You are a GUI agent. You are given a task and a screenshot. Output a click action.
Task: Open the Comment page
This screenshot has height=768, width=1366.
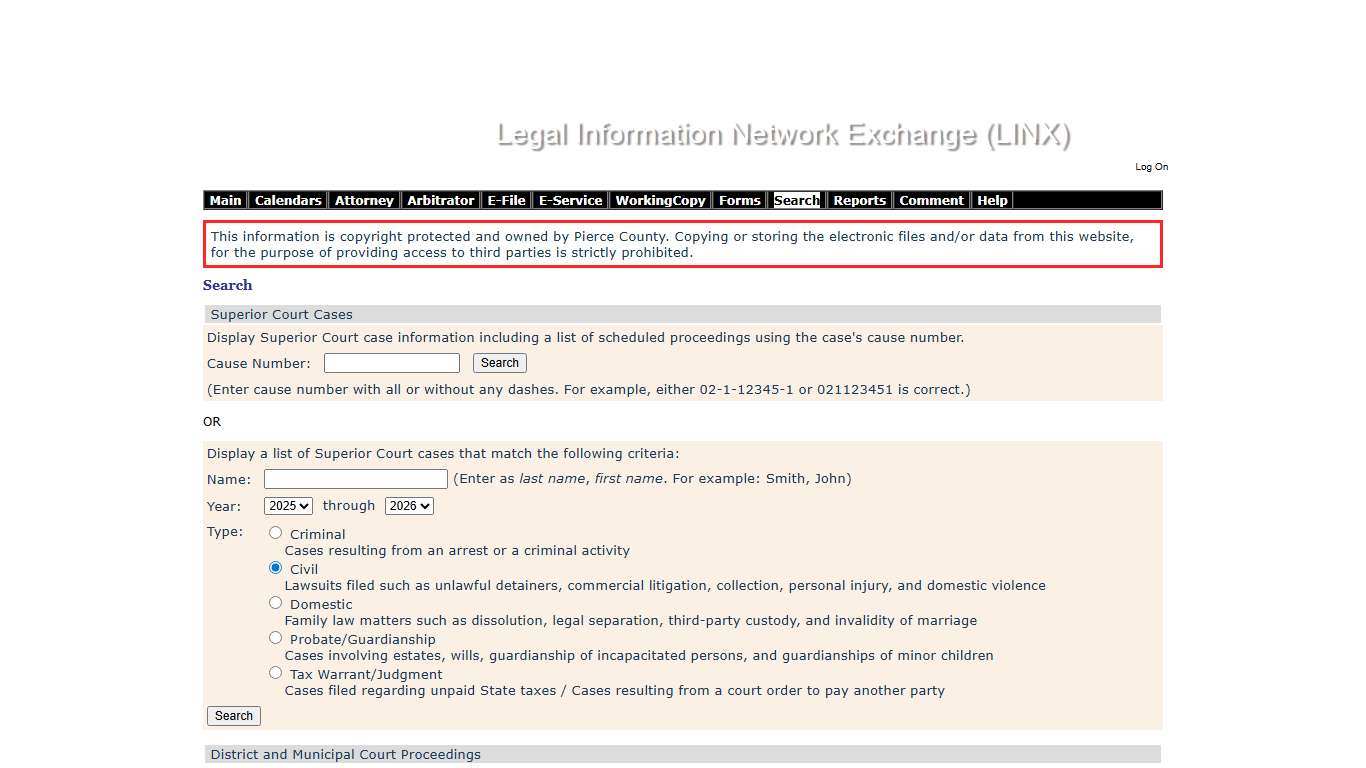tap(931, 200)
